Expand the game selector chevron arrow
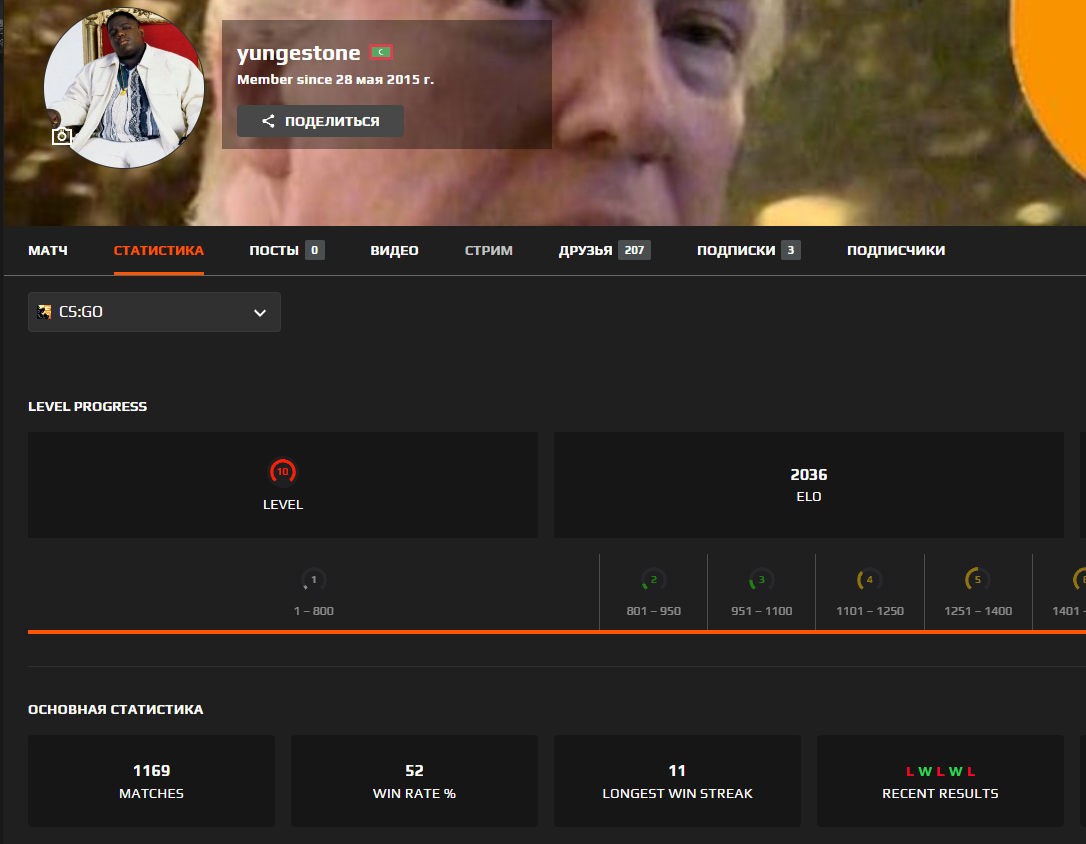1086x844 pixels. [x=260, y=313]
